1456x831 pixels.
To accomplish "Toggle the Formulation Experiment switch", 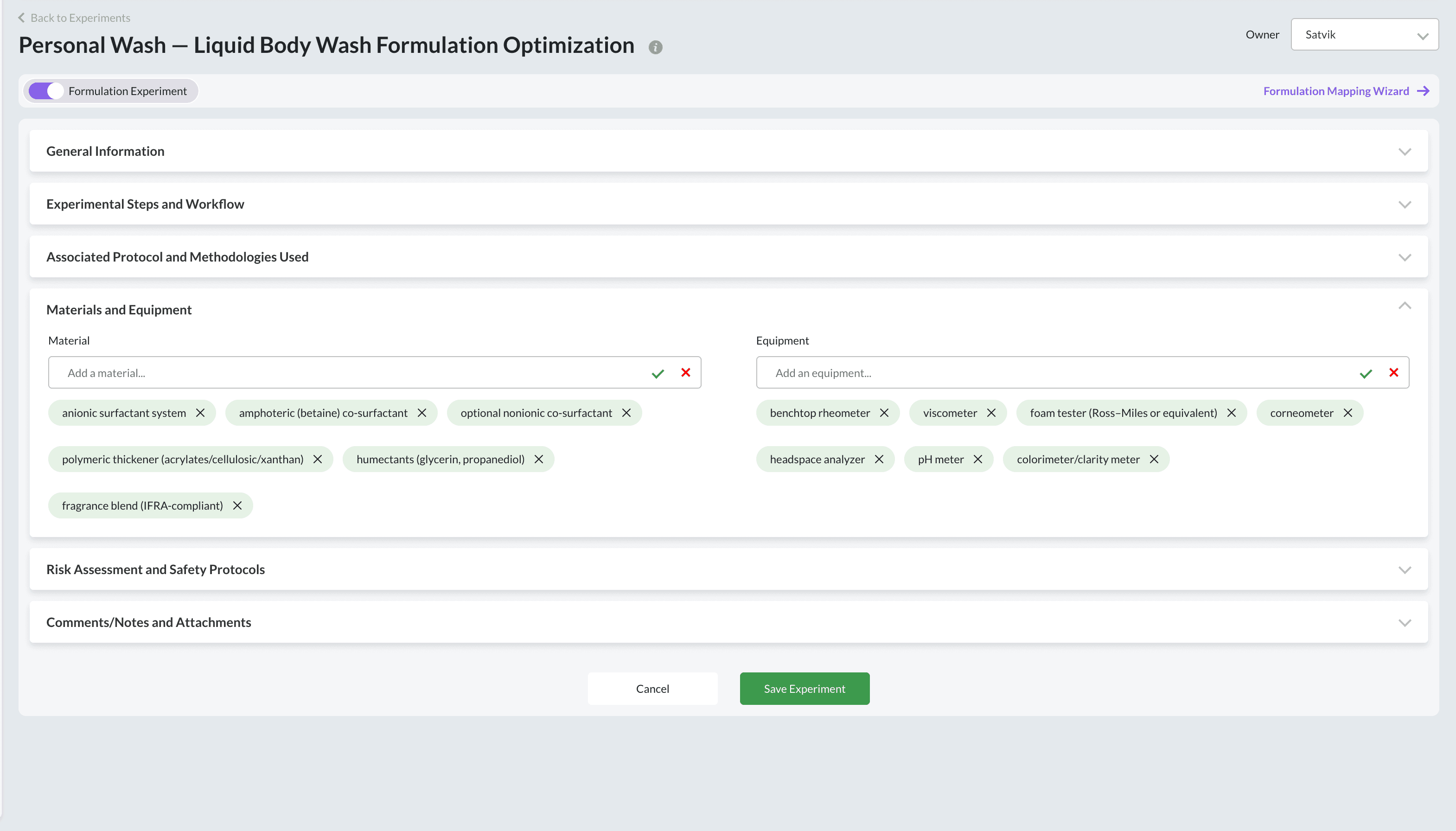I will click(x=46, y=91).
